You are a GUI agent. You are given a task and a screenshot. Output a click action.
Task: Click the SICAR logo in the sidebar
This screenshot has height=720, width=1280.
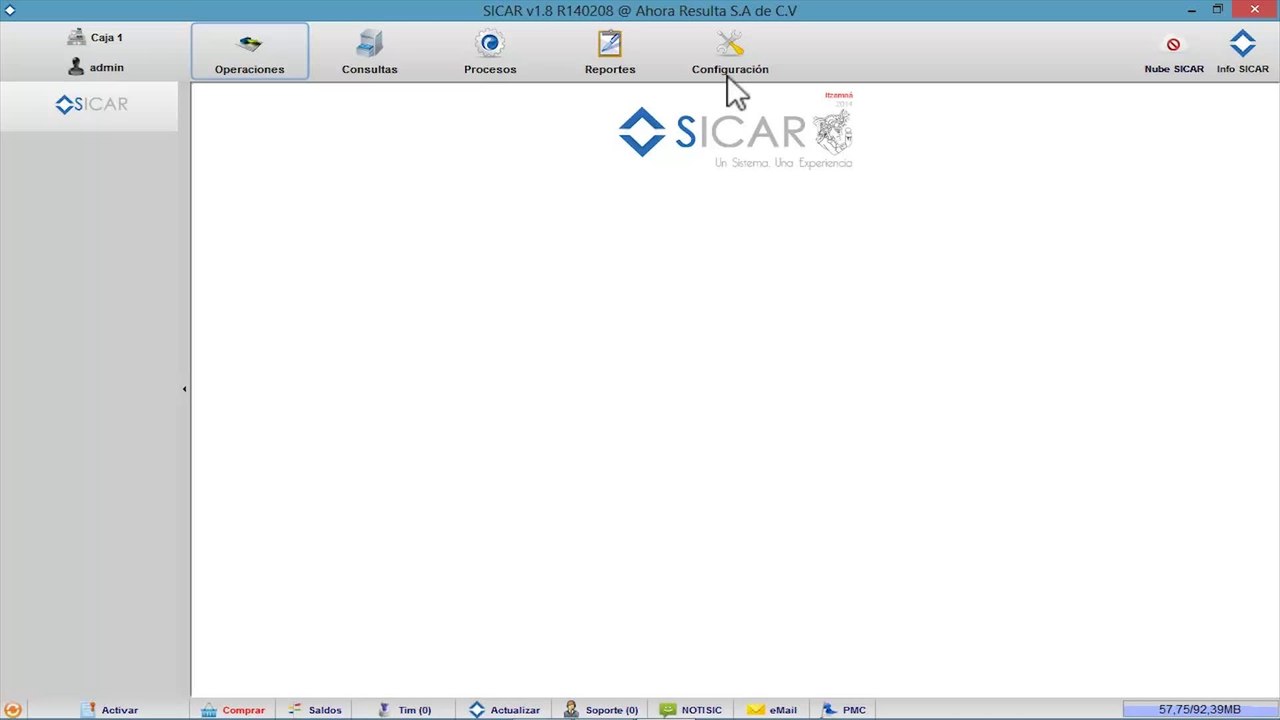click(91, 104)
